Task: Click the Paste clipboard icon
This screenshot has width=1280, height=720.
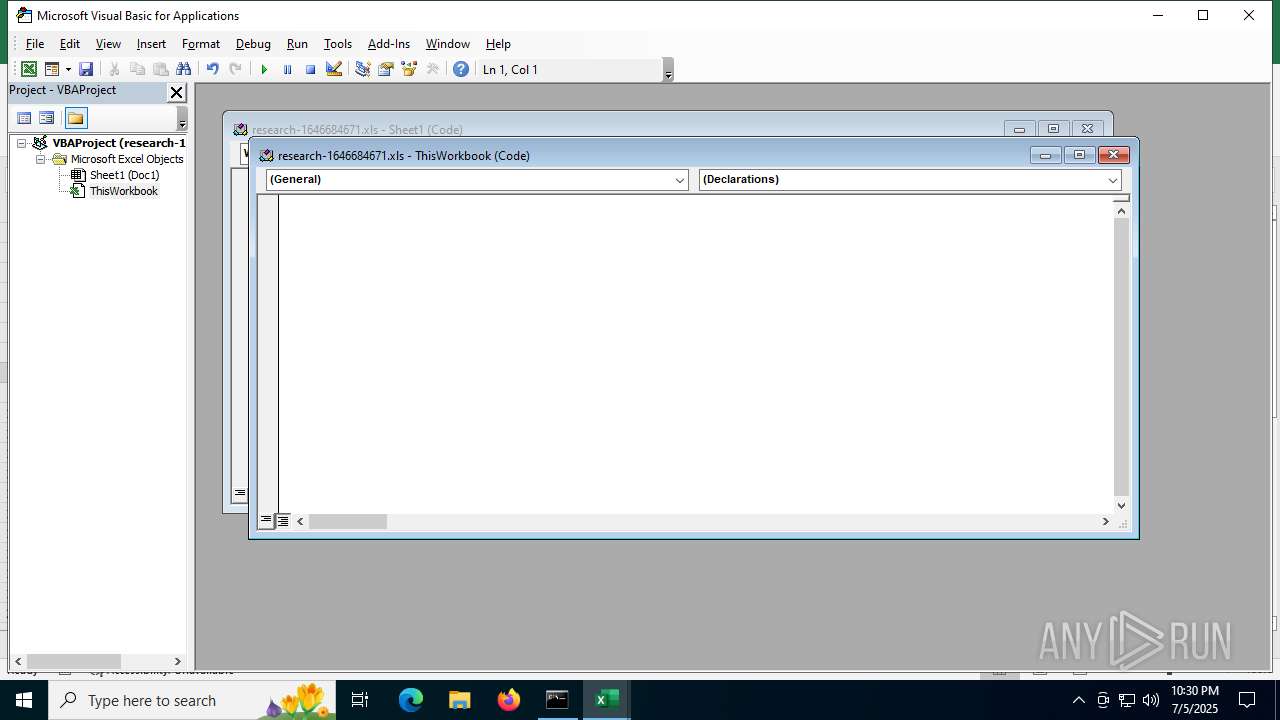Action: click(160, 69)
